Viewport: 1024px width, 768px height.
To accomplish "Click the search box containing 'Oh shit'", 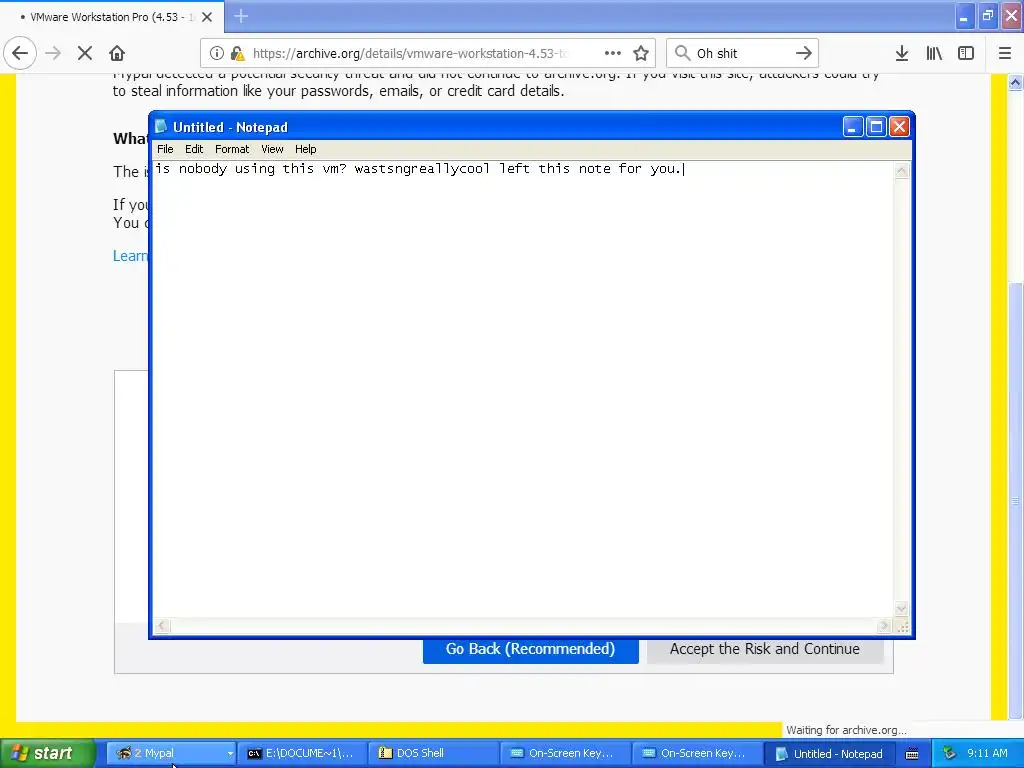I will [x=741, y=53].
